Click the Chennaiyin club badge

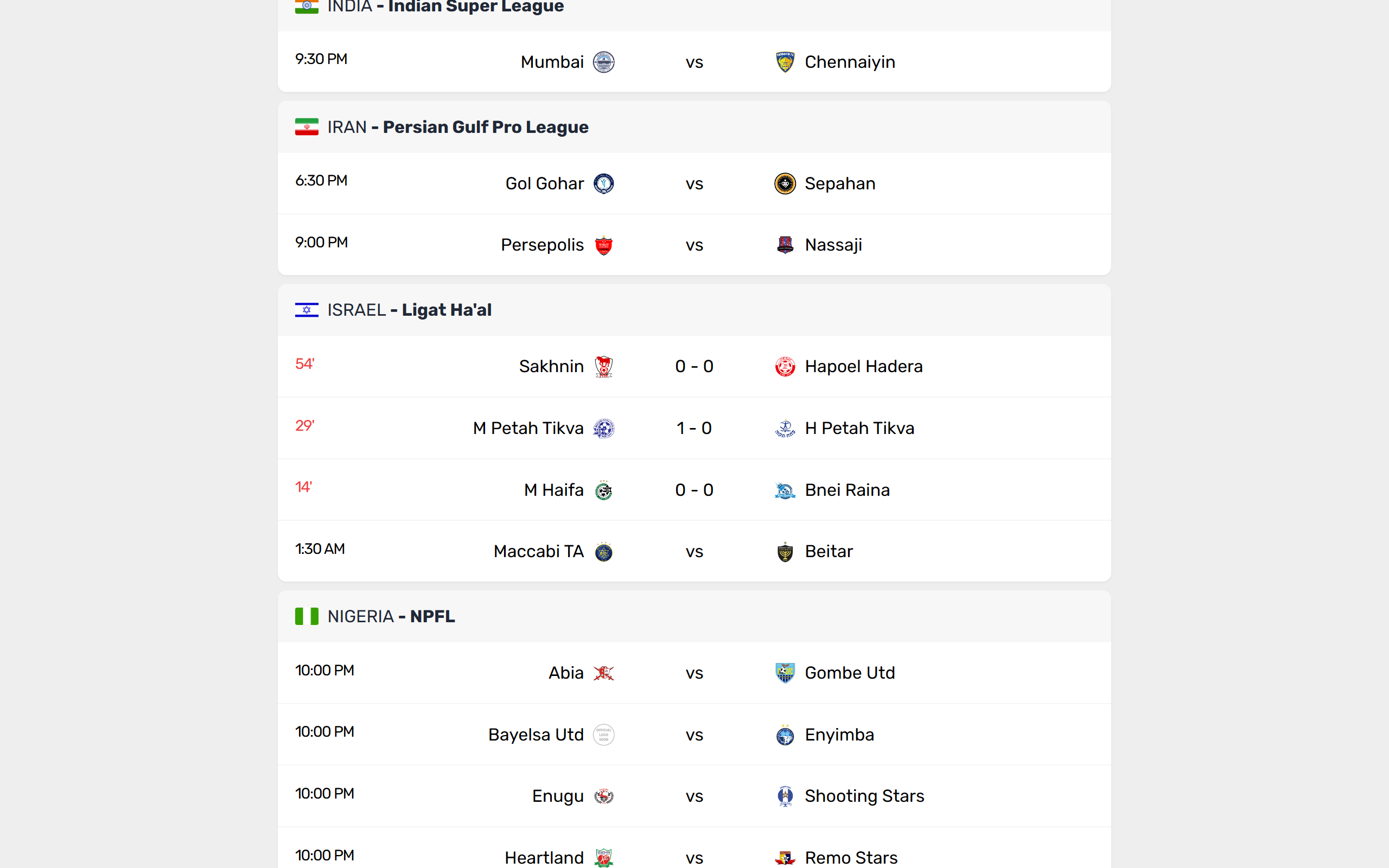click(785, 62)
